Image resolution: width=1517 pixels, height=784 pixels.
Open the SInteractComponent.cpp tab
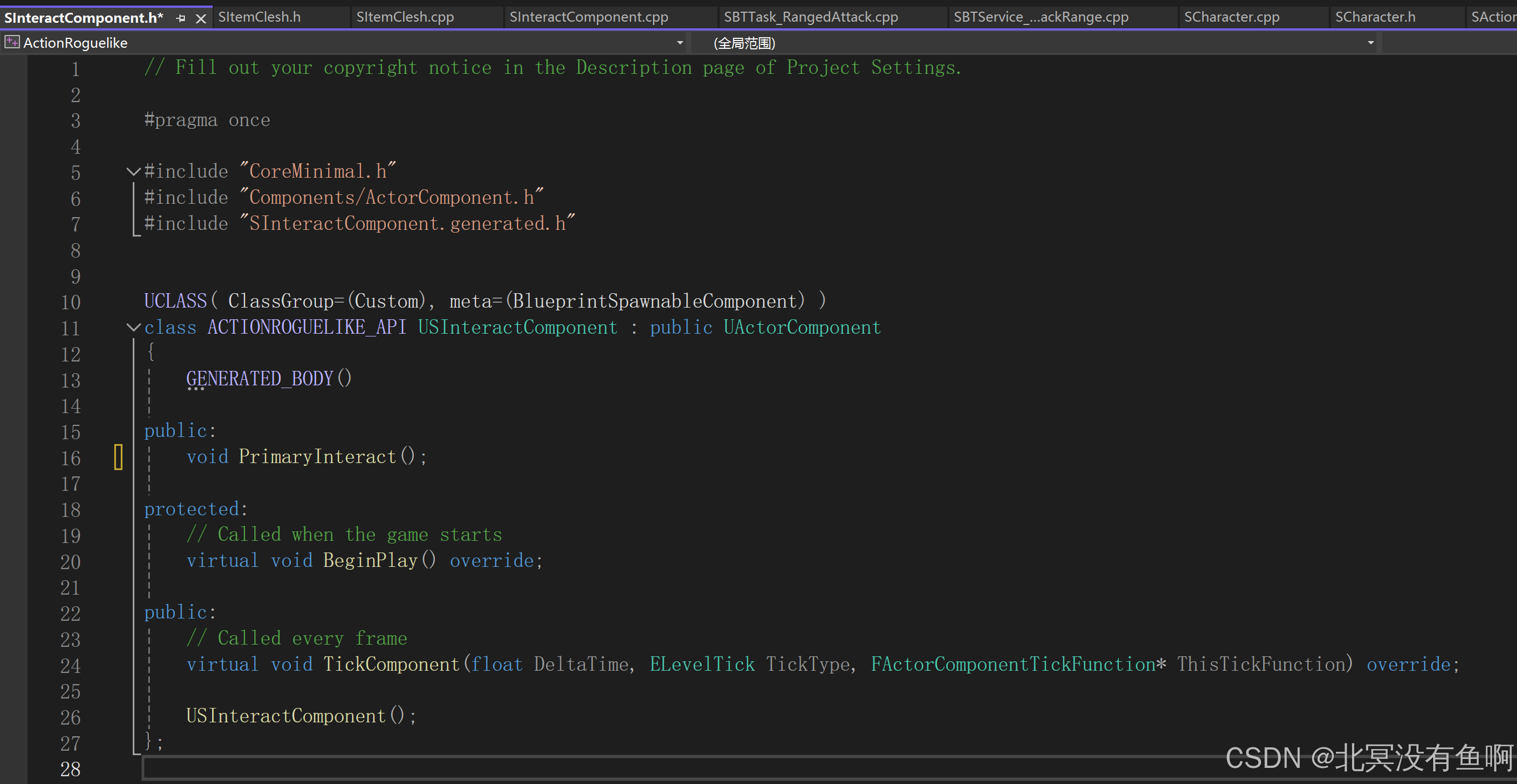click(588, 17)
